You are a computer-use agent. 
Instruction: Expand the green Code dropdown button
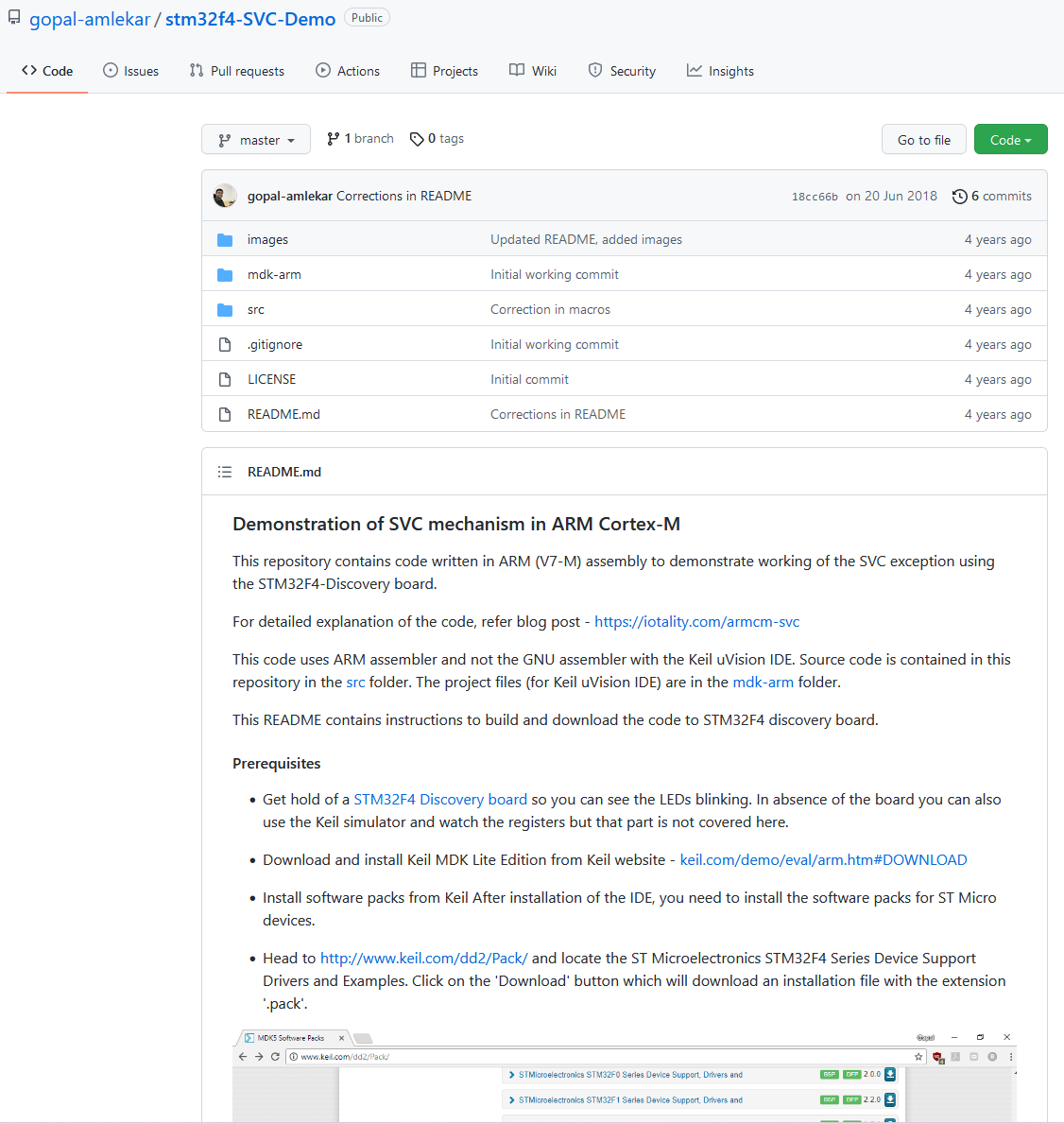click(1010, 139)
